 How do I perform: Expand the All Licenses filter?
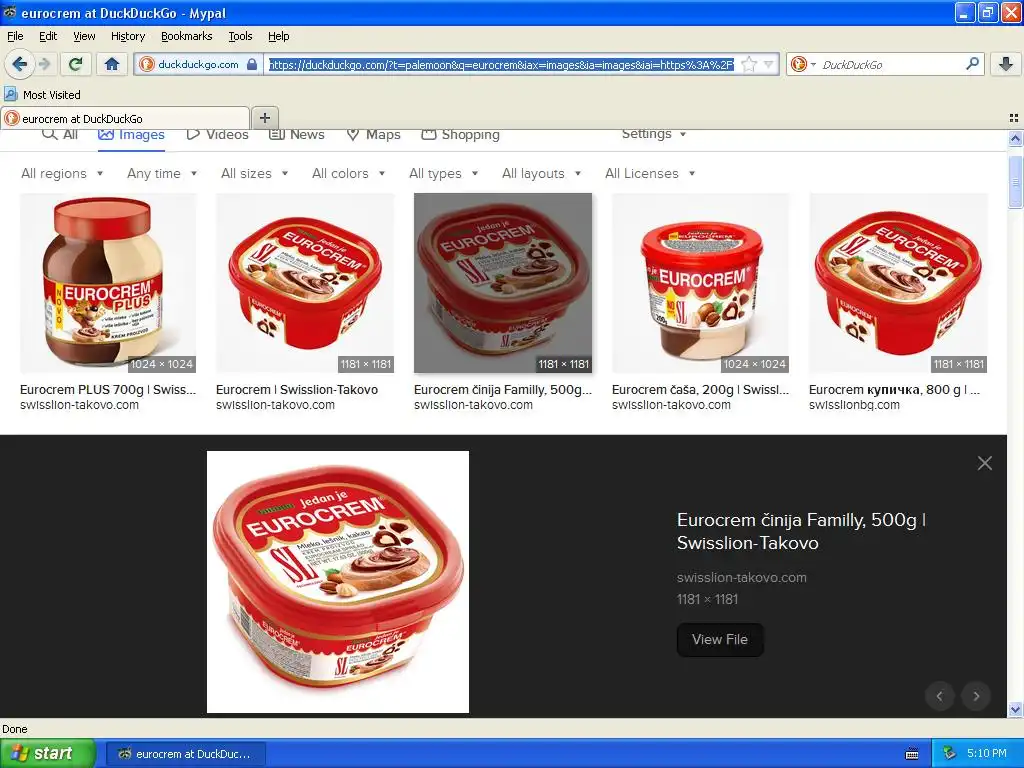pos(650,174)
